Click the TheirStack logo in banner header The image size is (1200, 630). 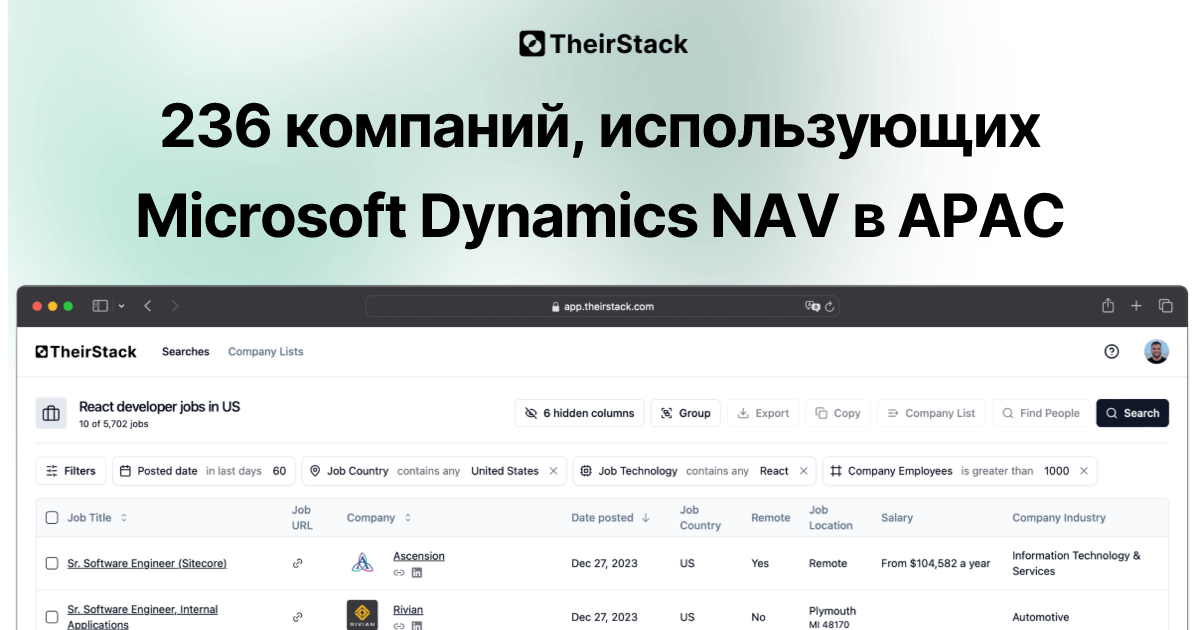603,44
